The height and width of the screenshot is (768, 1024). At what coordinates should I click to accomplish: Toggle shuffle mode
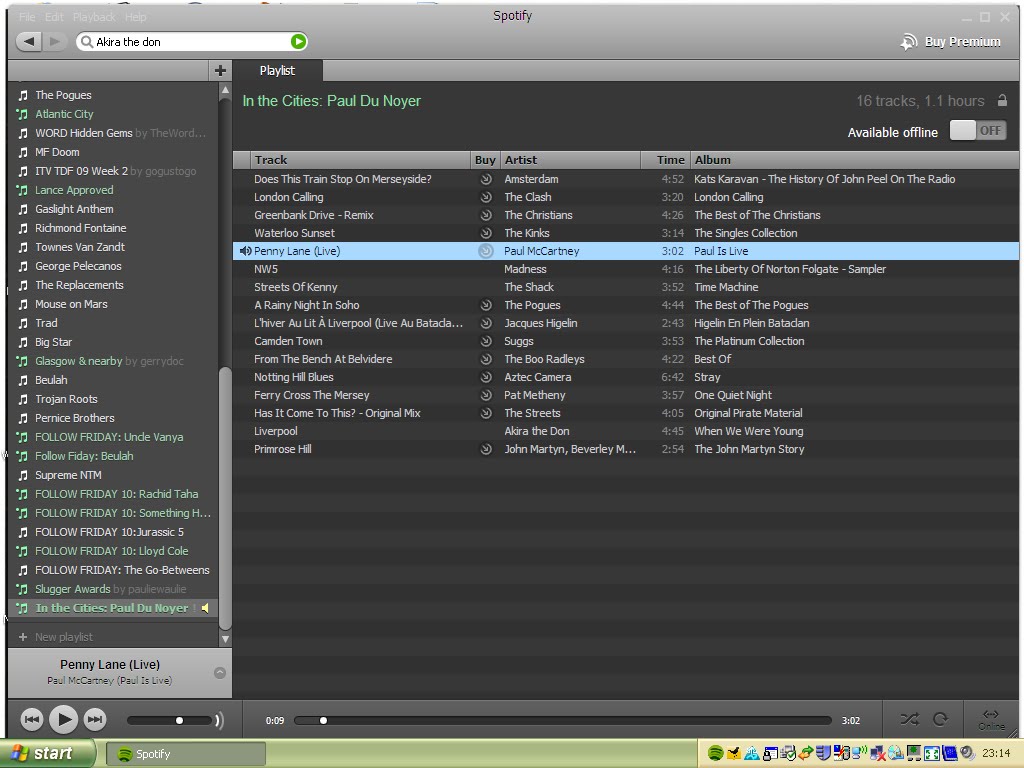click(909, 720)
